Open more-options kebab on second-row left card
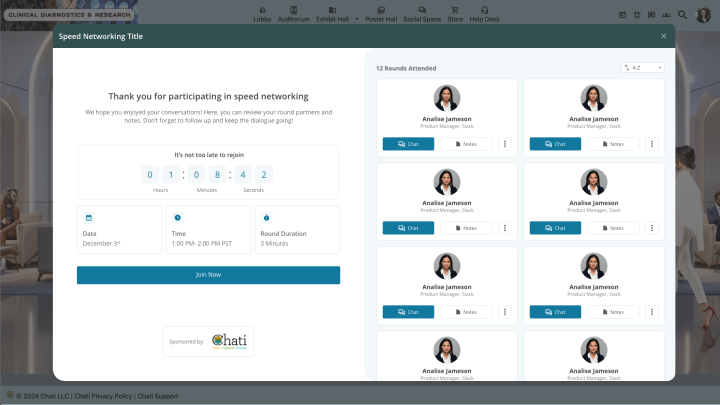 [505, 228]
